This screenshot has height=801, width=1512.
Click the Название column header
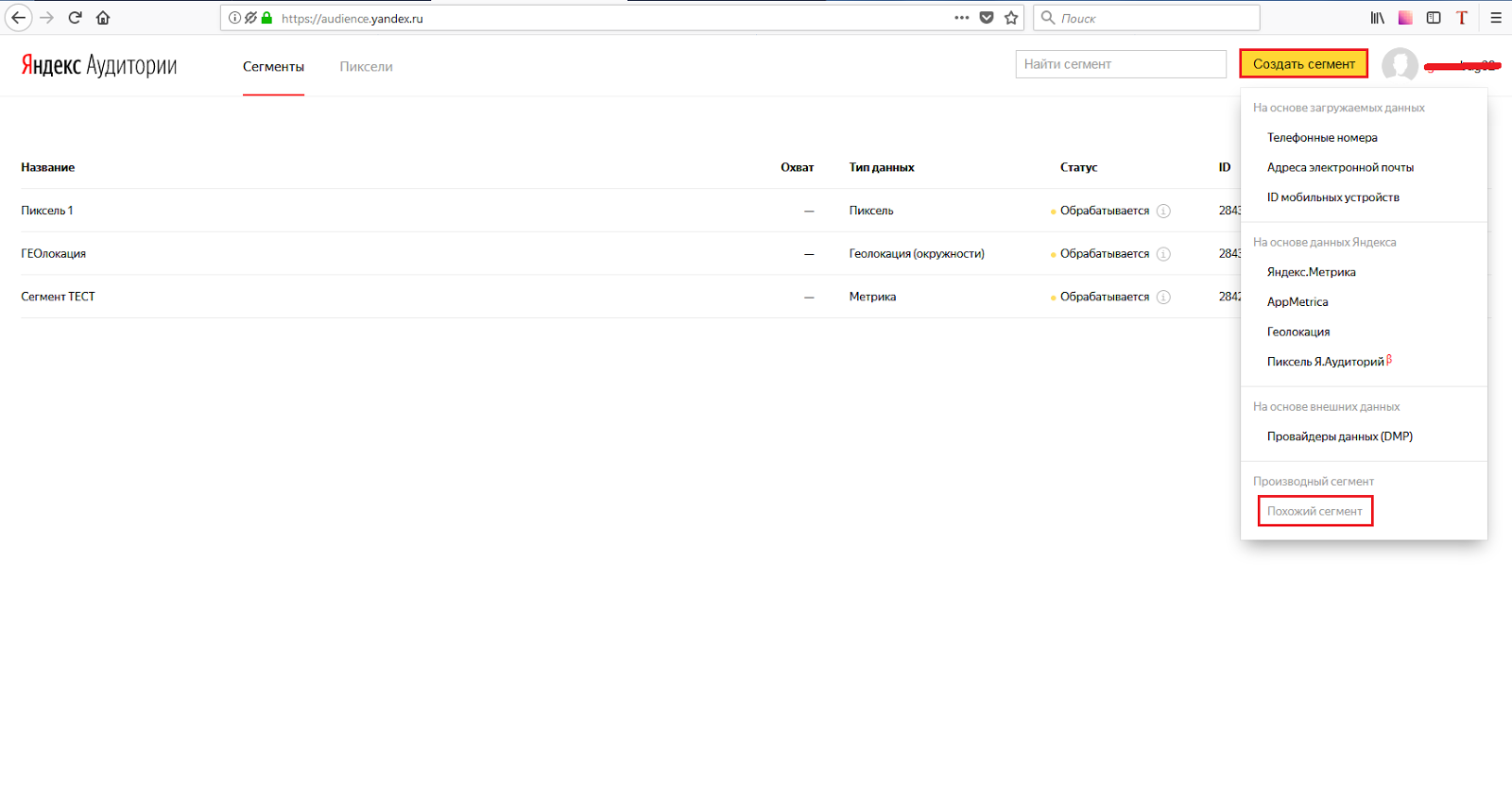tap(48, 167)
